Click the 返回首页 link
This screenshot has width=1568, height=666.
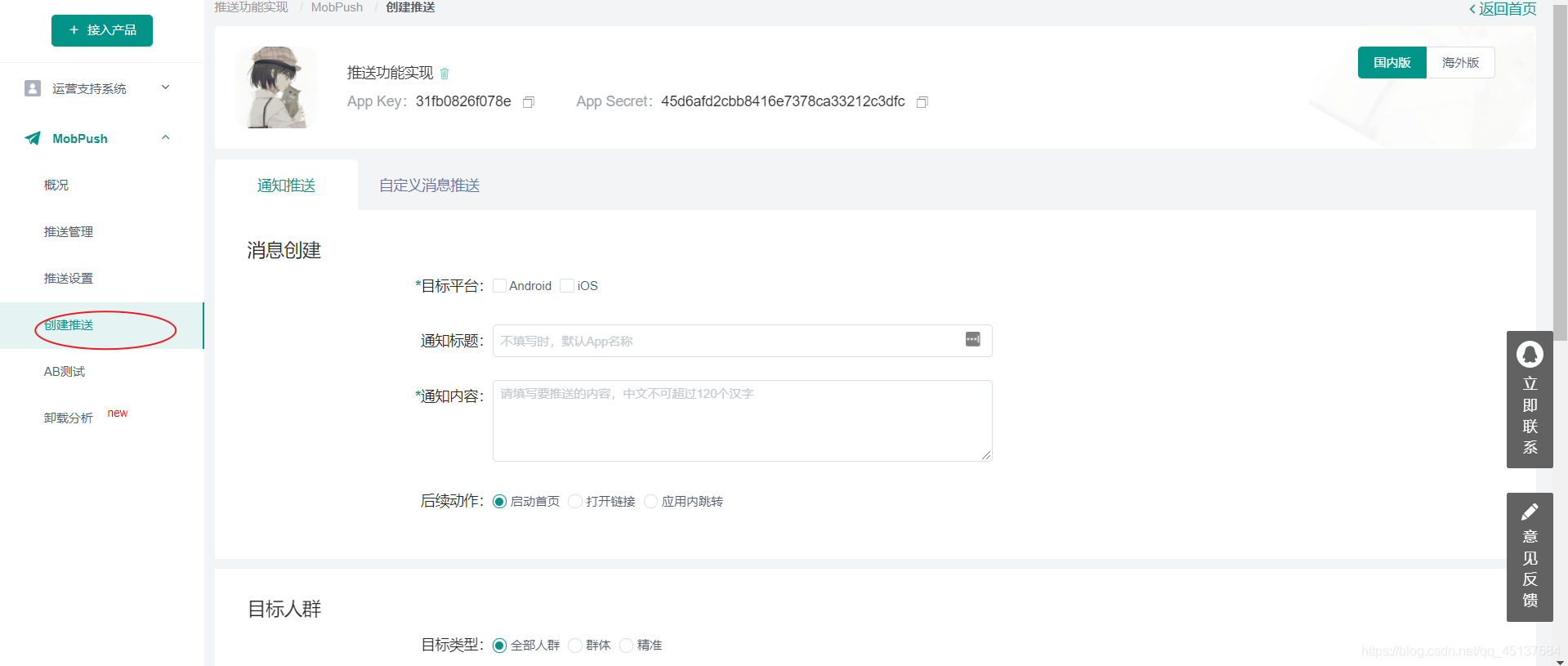pos(1508,9)
